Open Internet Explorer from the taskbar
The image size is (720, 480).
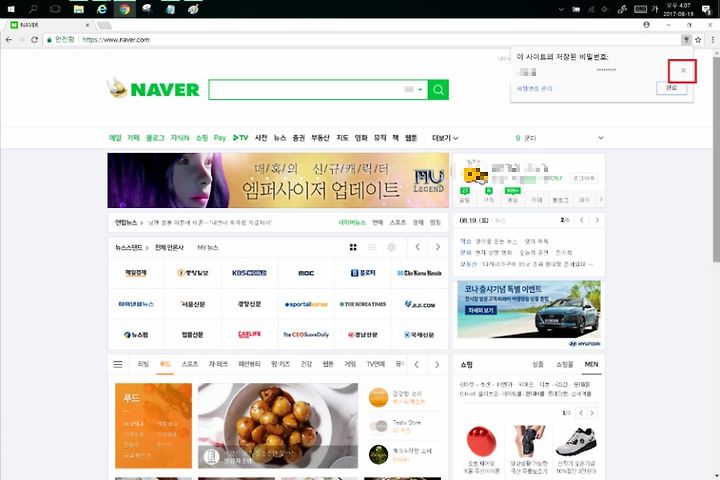click(102, 9)
